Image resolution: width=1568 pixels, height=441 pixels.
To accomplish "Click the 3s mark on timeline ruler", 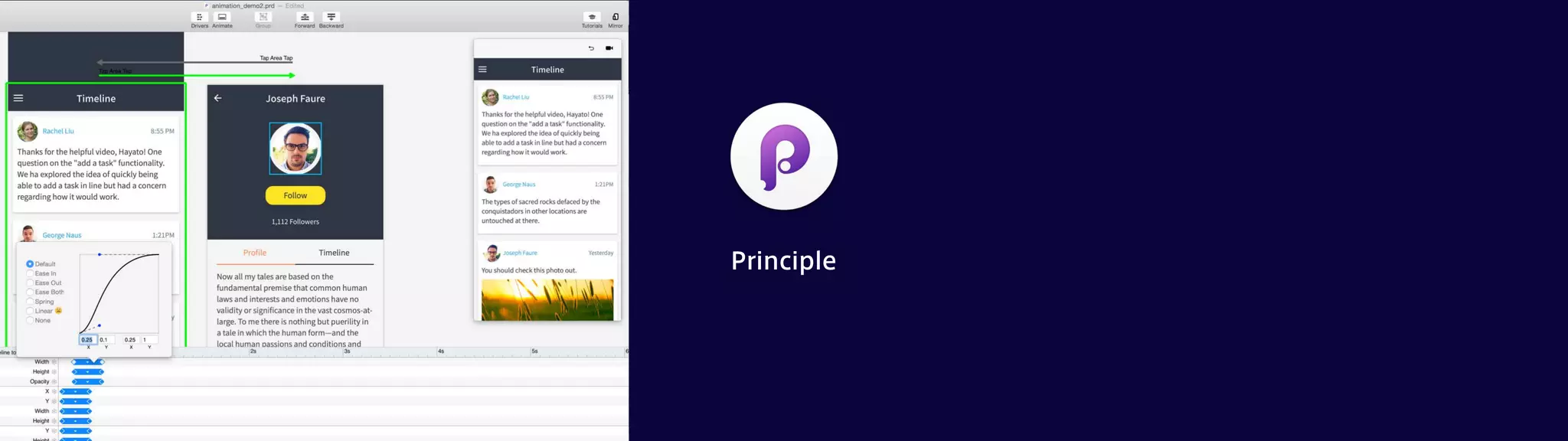I will coord(346,351).
